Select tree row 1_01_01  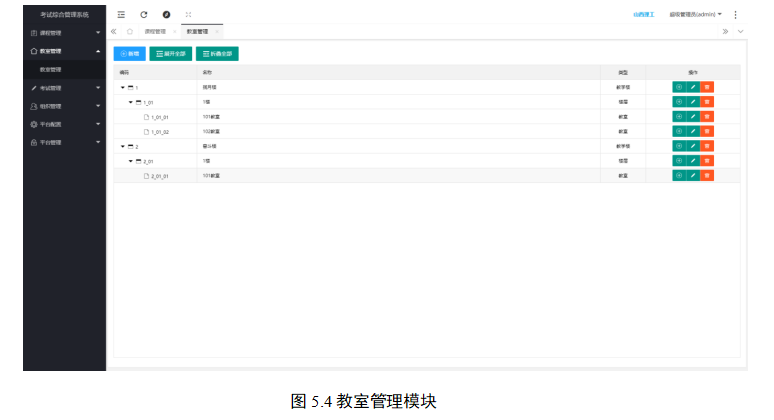(427, 117)
